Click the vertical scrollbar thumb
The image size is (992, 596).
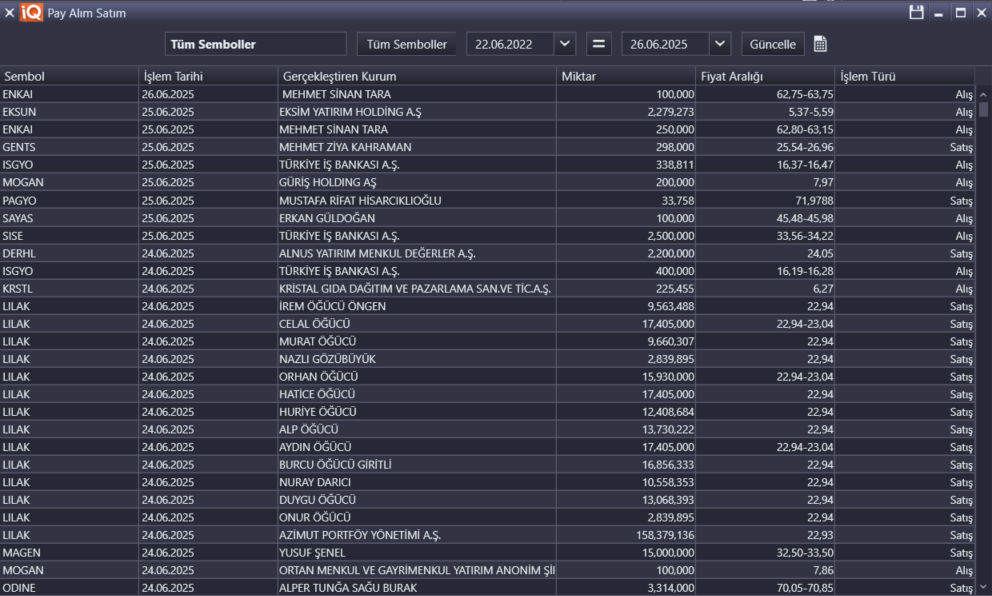pos(983,109)
